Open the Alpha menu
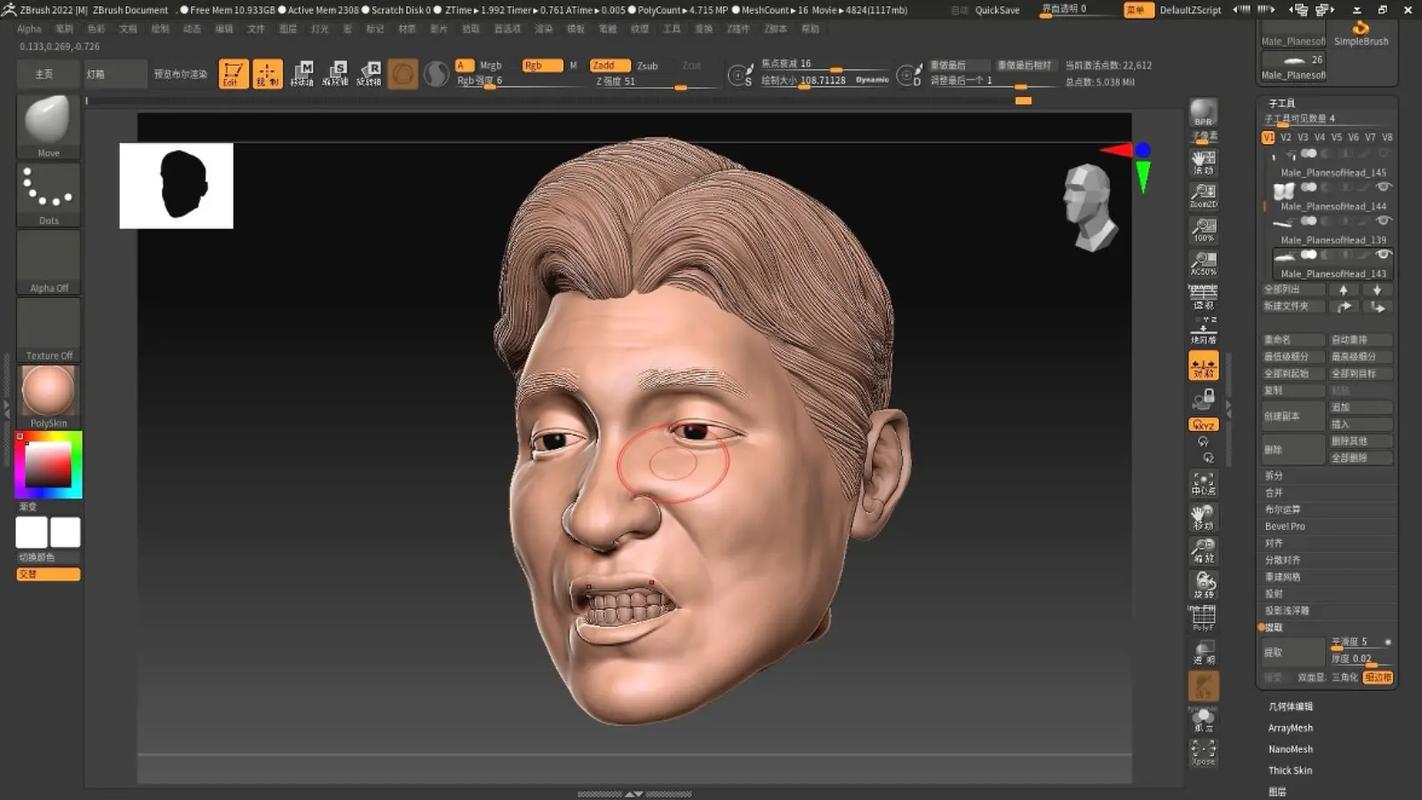Screen dimensions: 1422x800 [x=29, y=29]
